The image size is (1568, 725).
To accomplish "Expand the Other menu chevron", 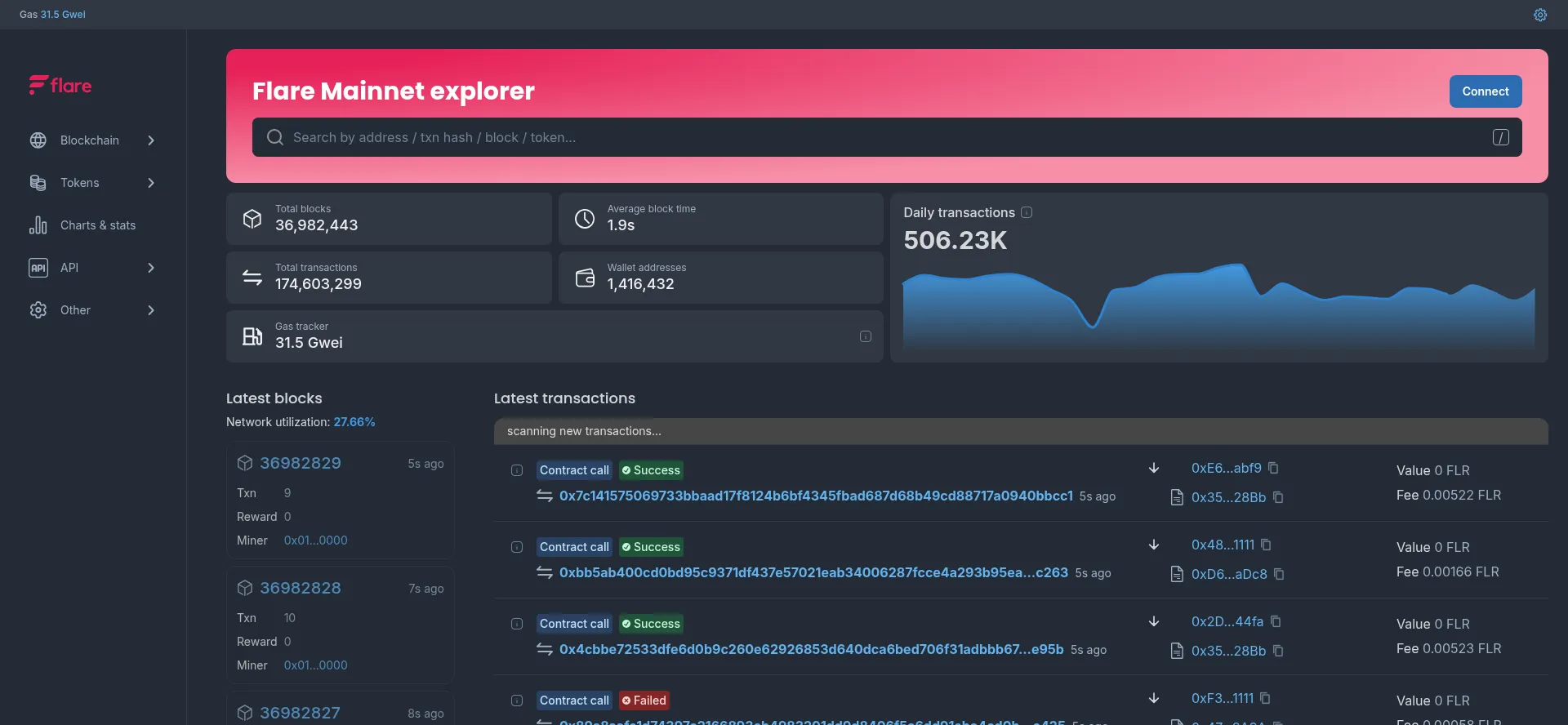I will coord(151,310).
